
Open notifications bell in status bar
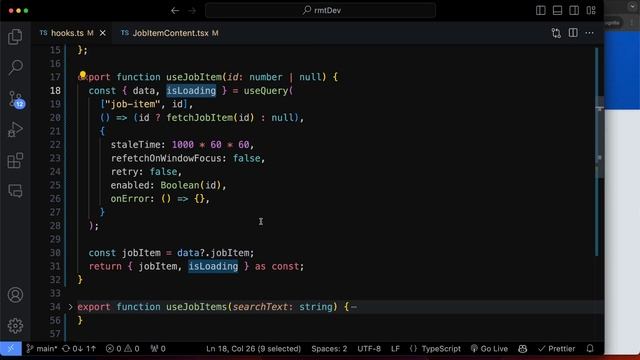[590, 349]
